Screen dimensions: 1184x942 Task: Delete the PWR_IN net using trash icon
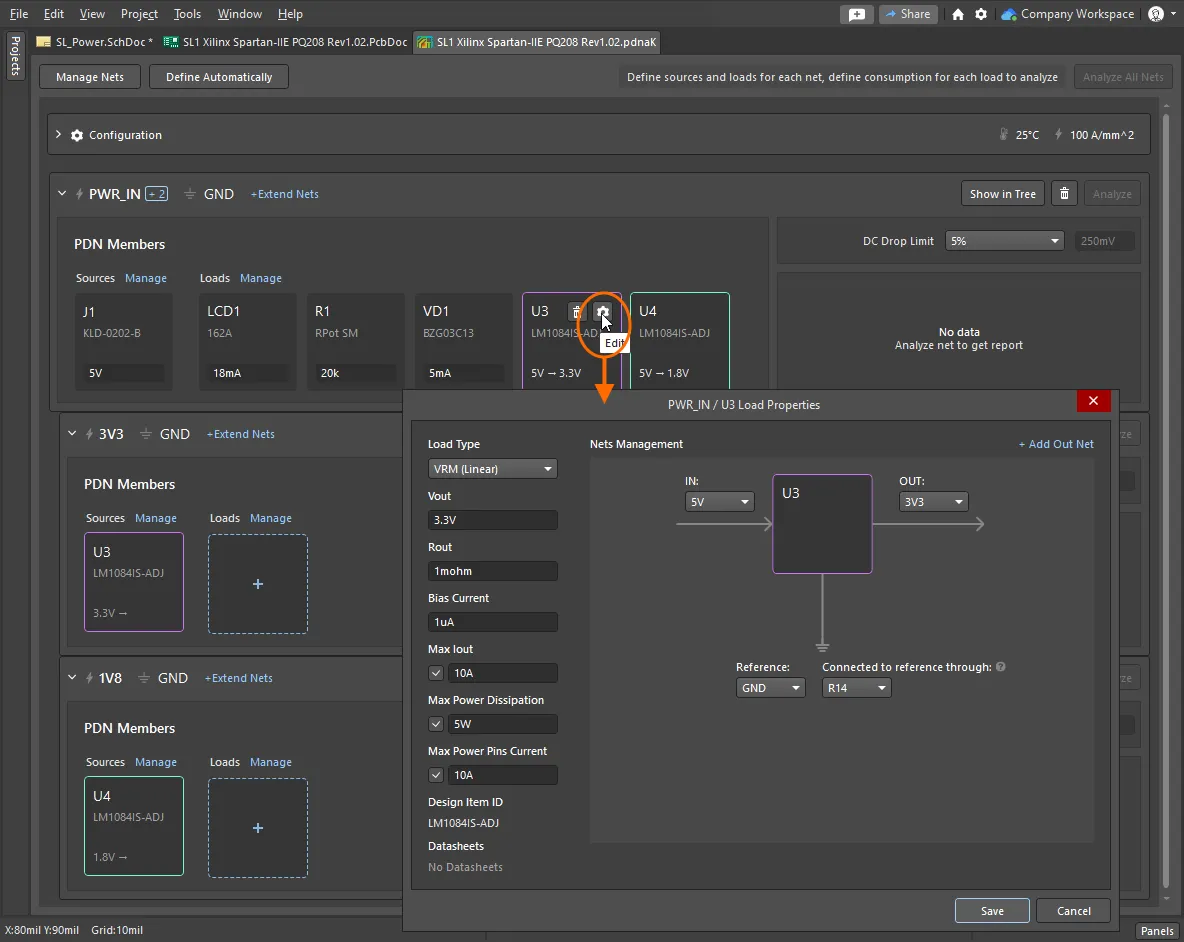(1064, 194)
